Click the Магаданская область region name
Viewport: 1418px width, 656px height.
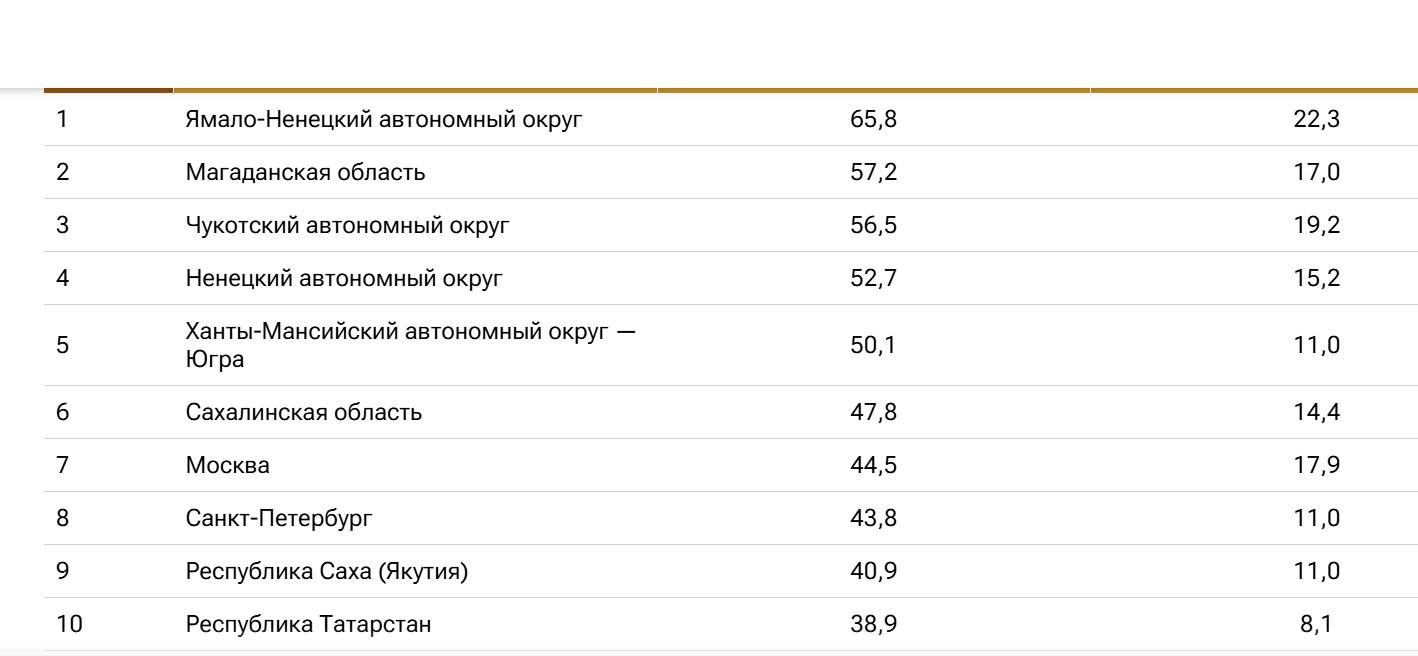pyautogui.click(x=305, y=172)
